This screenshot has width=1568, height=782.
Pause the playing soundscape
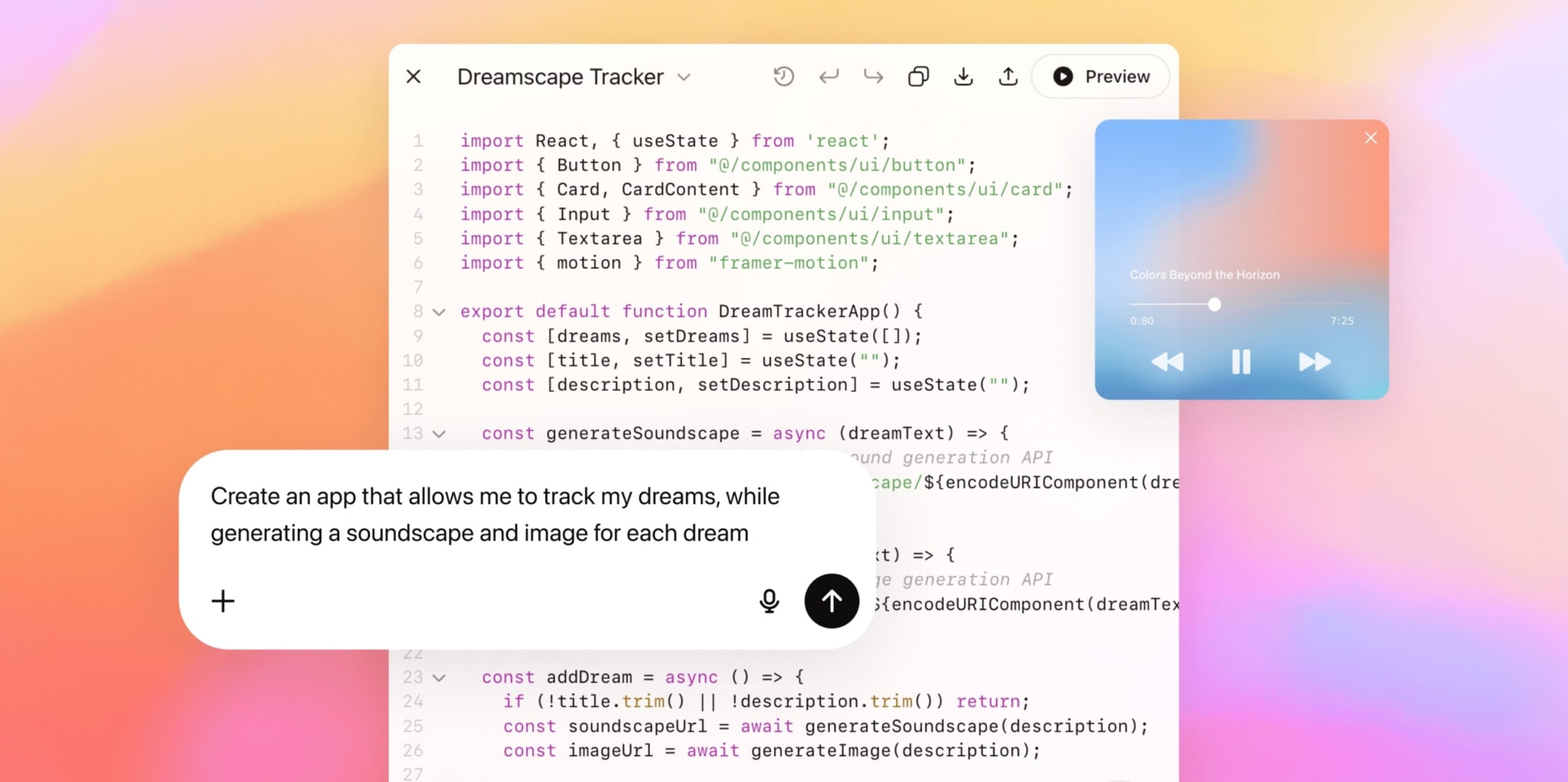coord(1241,361)
